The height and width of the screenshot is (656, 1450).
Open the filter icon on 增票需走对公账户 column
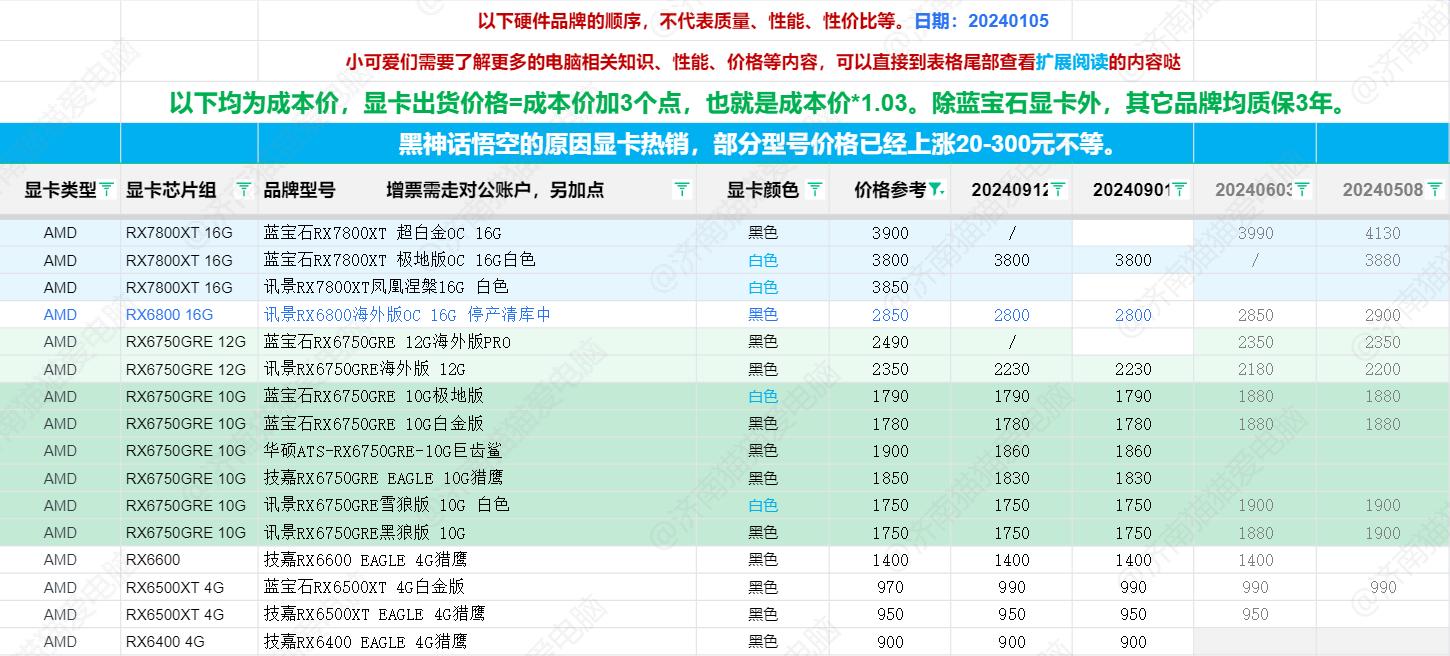682,189
